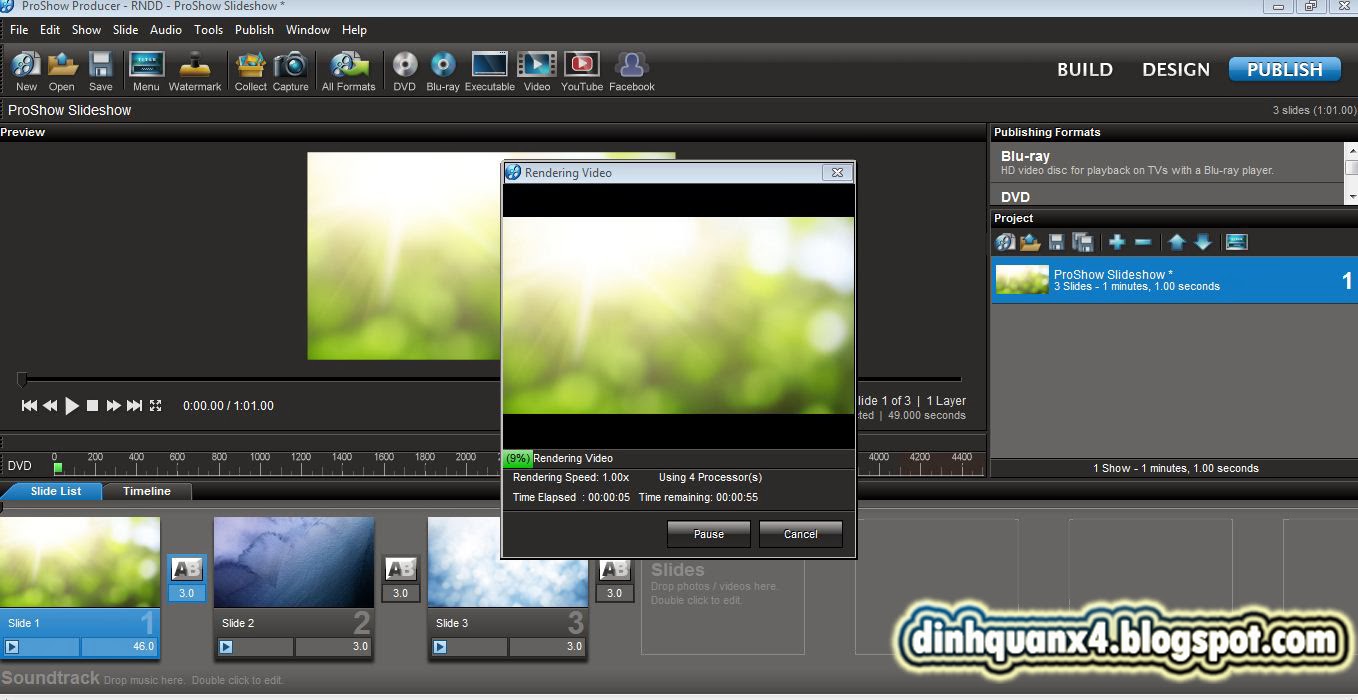Click Slide 1 transition AB icon
Image resolution: width=1358 pixels, height=700 pixels.
[x=187, y=569]
